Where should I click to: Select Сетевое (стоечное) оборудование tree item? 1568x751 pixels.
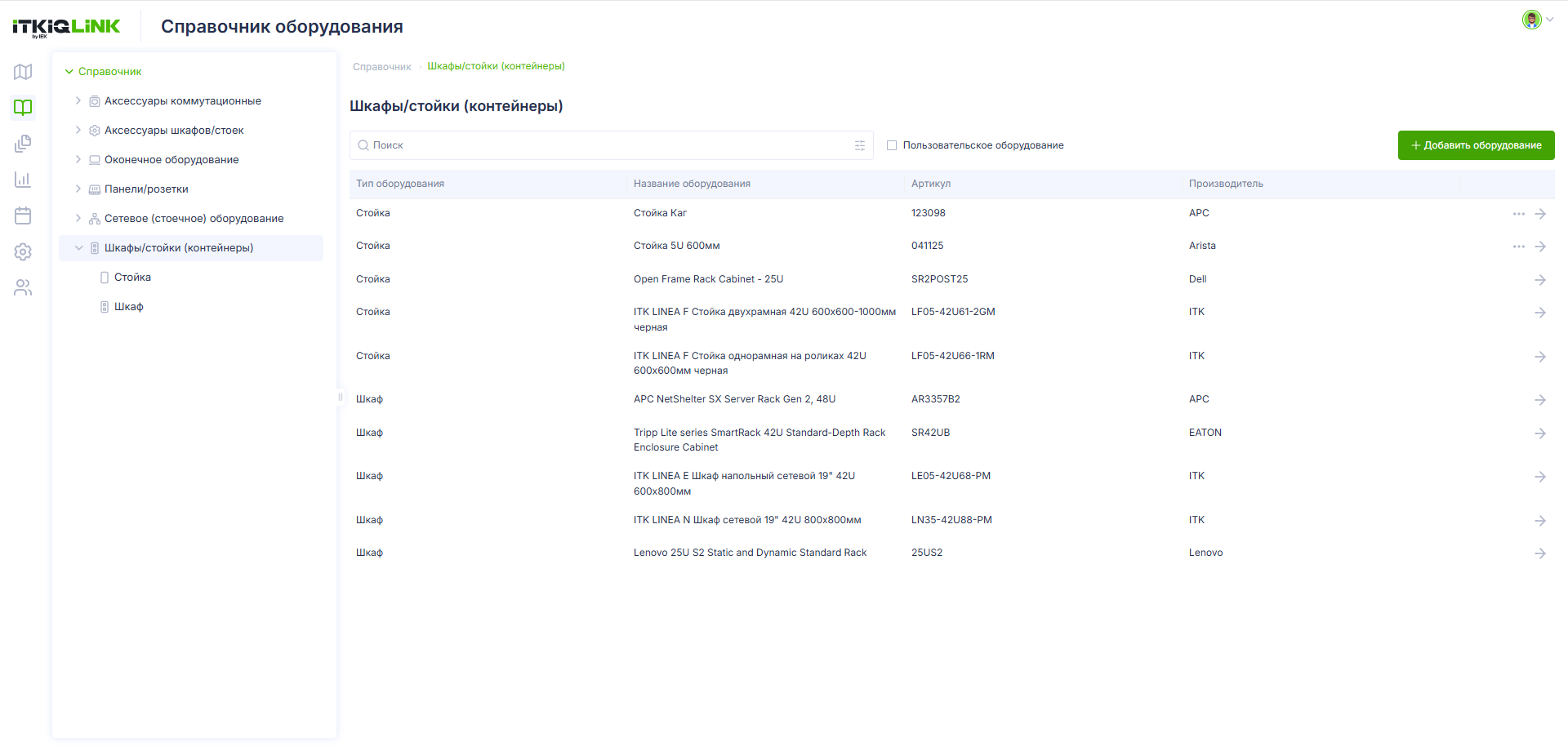click(194, 219)
